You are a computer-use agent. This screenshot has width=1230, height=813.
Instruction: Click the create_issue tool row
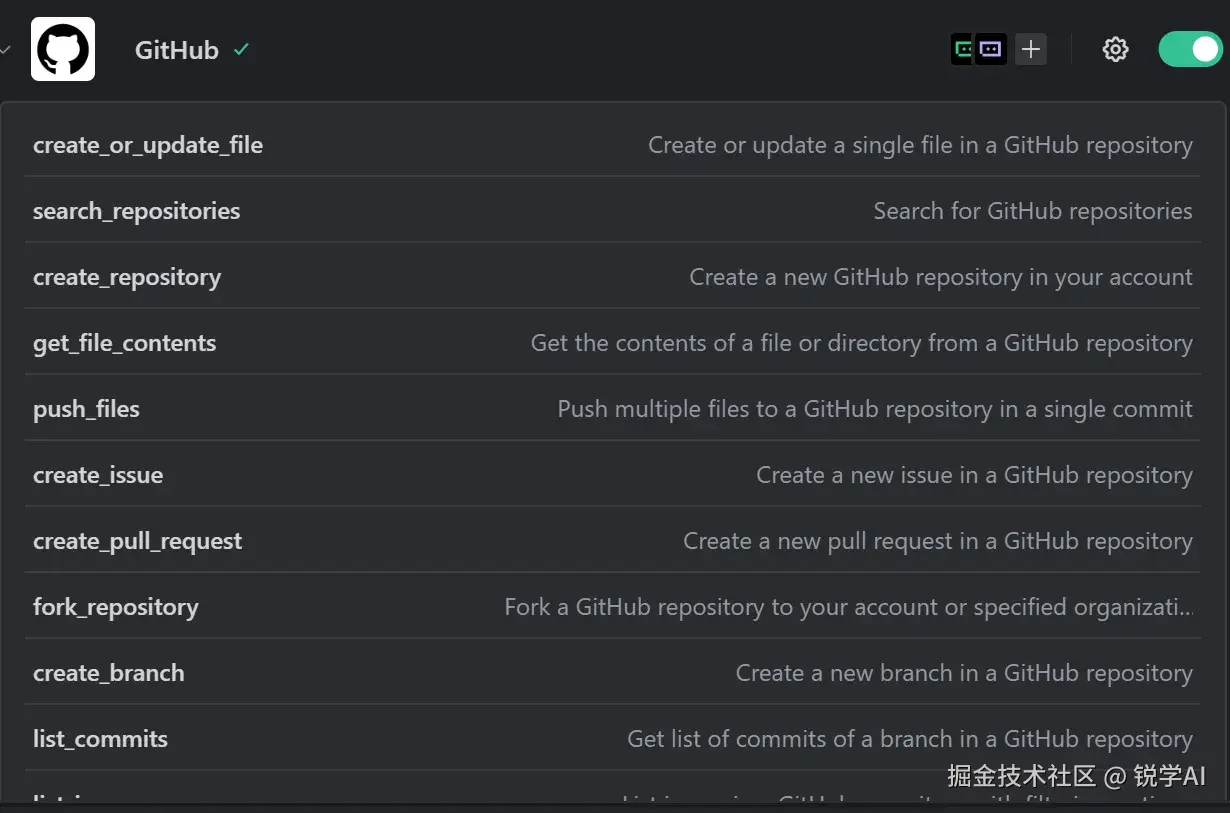point(98,475)
